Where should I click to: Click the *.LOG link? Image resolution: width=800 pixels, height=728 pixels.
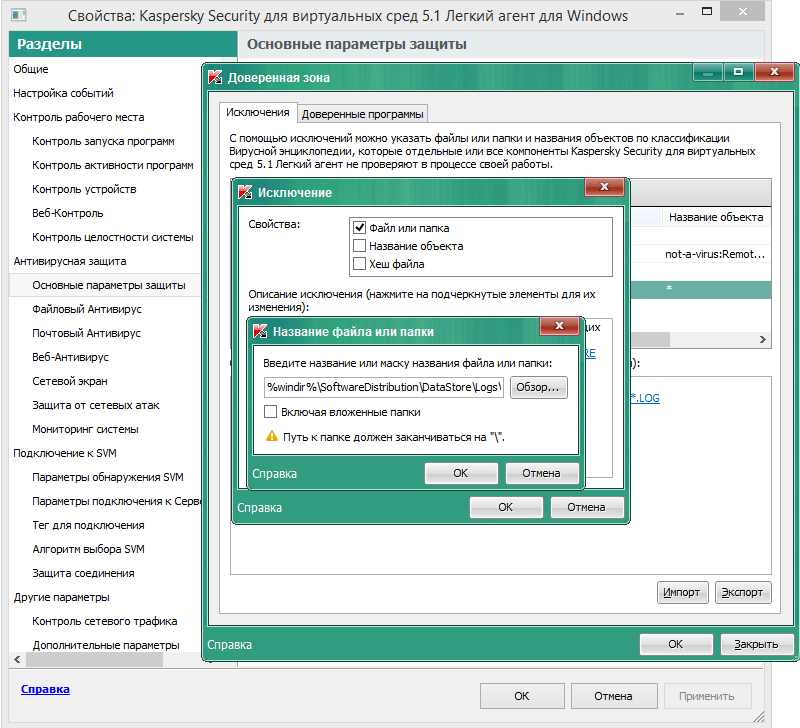(645, 398)
